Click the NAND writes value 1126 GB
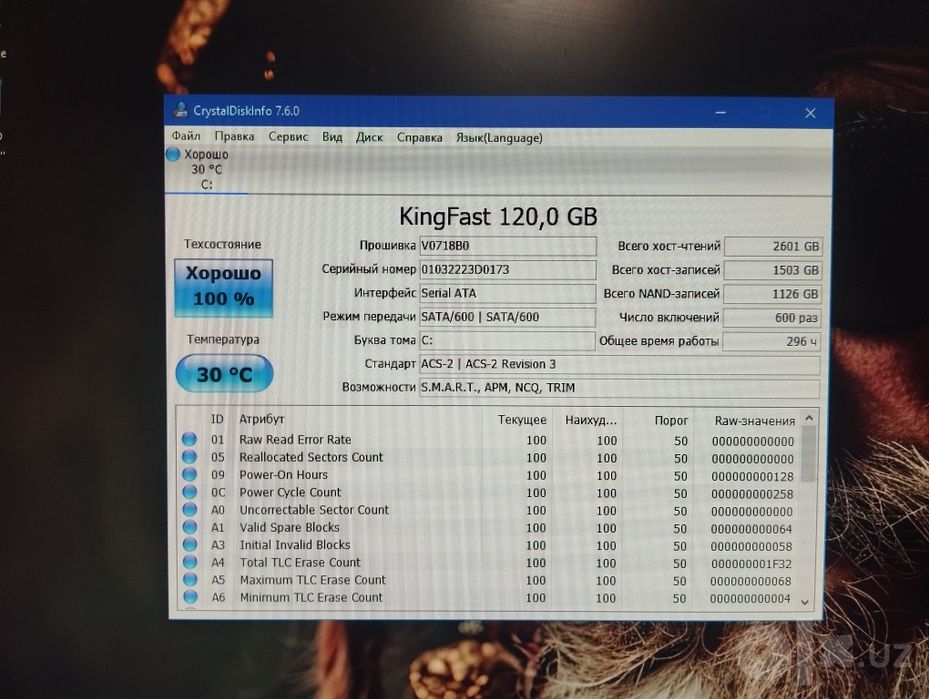The image size is (929, 699). click(773, 294)
